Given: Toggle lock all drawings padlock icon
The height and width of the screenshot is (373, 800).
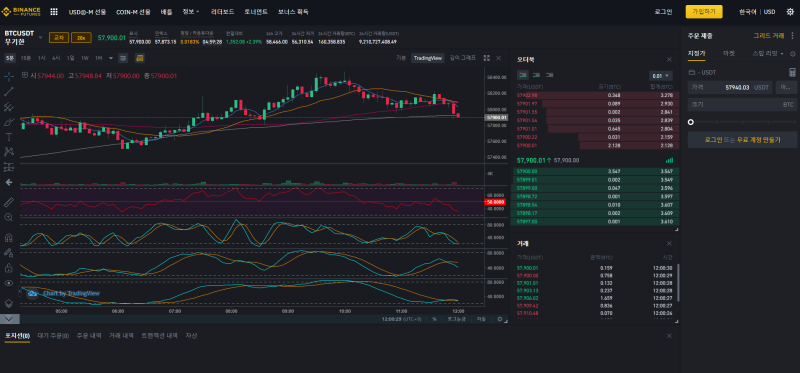Looking at the screenshot, I should [9, 267].
